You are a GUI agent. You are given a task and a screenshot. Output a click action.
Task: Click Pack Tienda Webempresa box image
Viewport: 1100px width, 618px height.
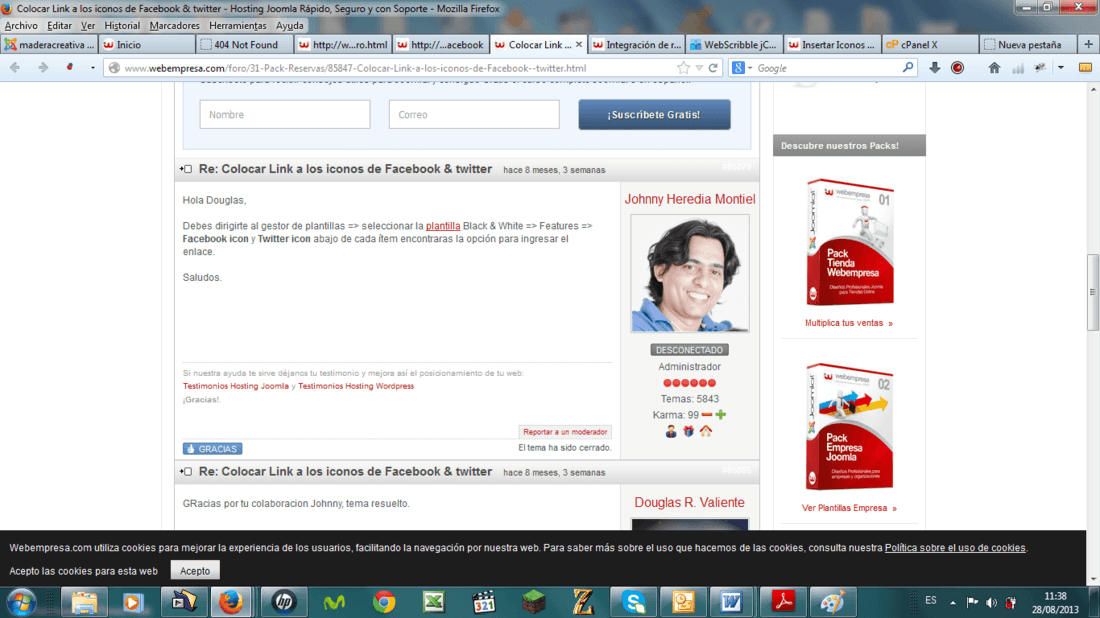(849, 243)
